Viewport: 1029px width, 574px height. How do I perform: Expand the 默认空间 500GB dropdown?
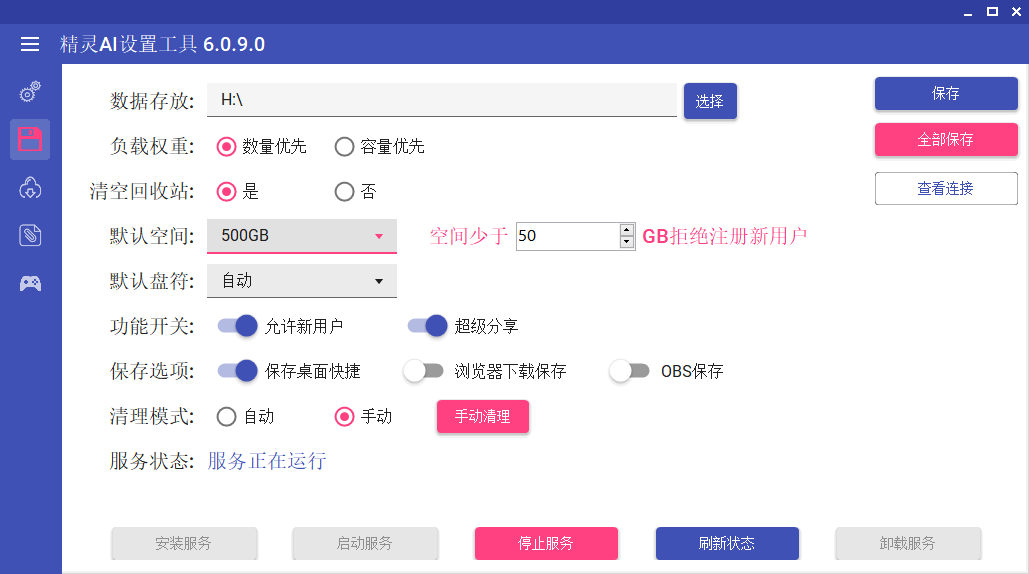coord(302,236)
